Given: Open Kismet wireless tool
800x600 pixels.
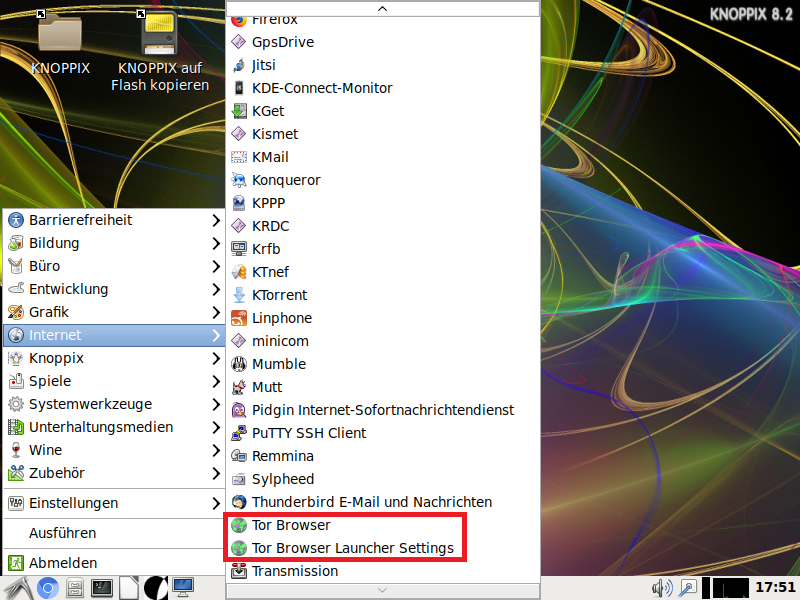Looking at the screenshot, I should 383,134.
